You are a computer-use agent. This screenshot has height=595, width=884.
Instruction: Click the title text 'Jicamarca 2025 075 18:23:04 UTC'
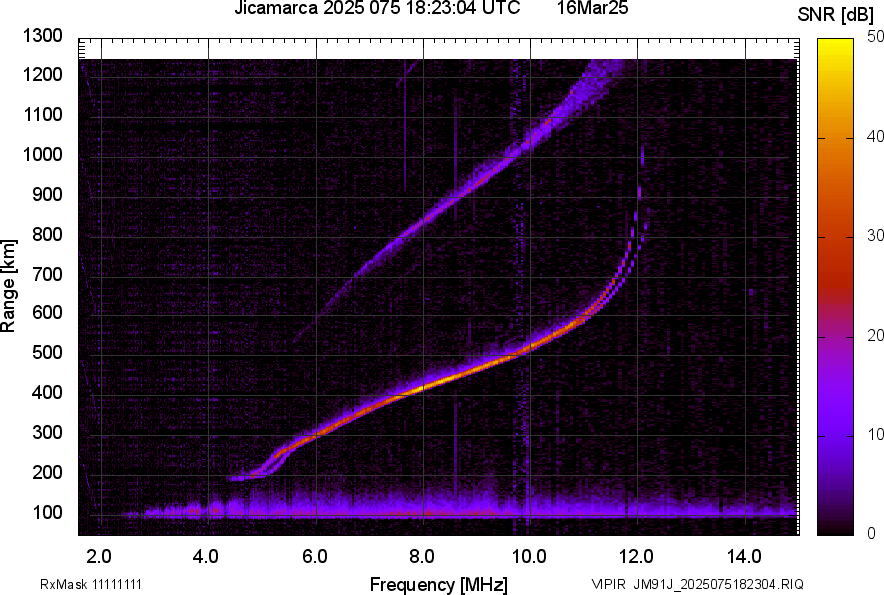pos(377,8)
